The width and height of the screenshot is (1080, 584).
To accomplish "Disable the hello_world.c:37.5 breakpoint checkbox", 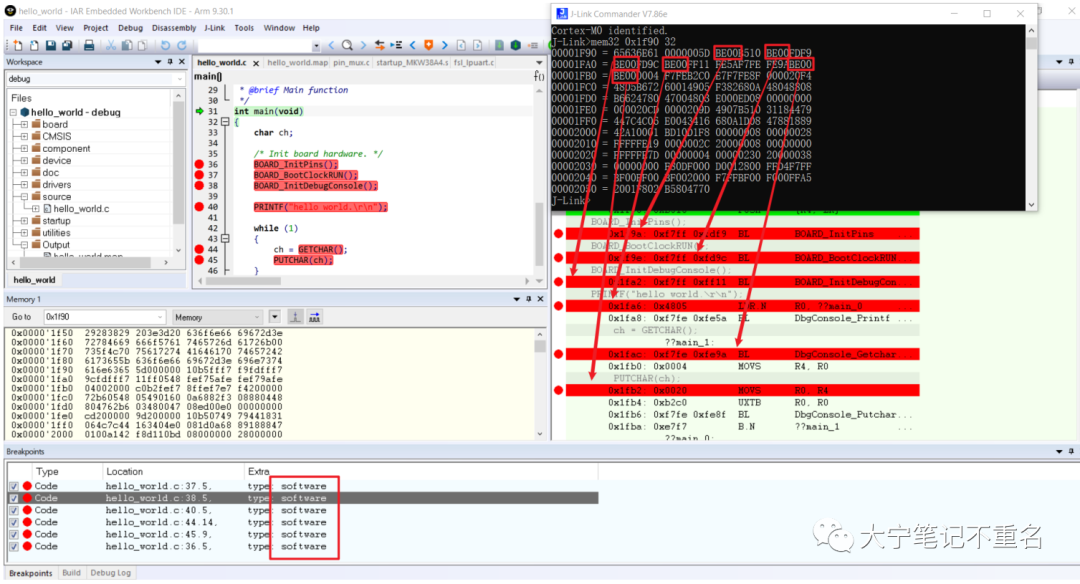I will (x=13, y=486).
